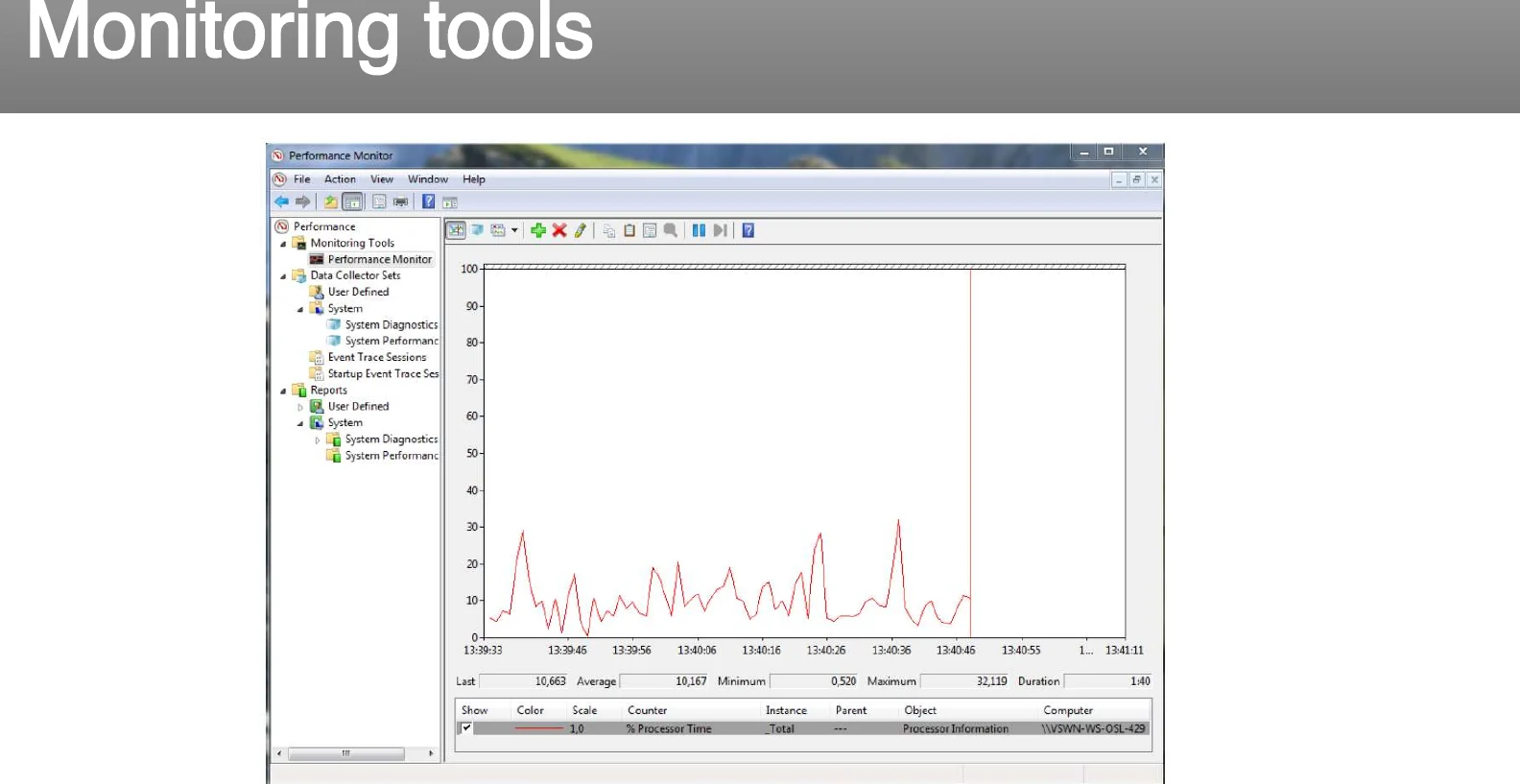Click the grey Forward arrow in the toolbar
Image resolution: width=1520 pixels, height=784 pixels.
303,202
